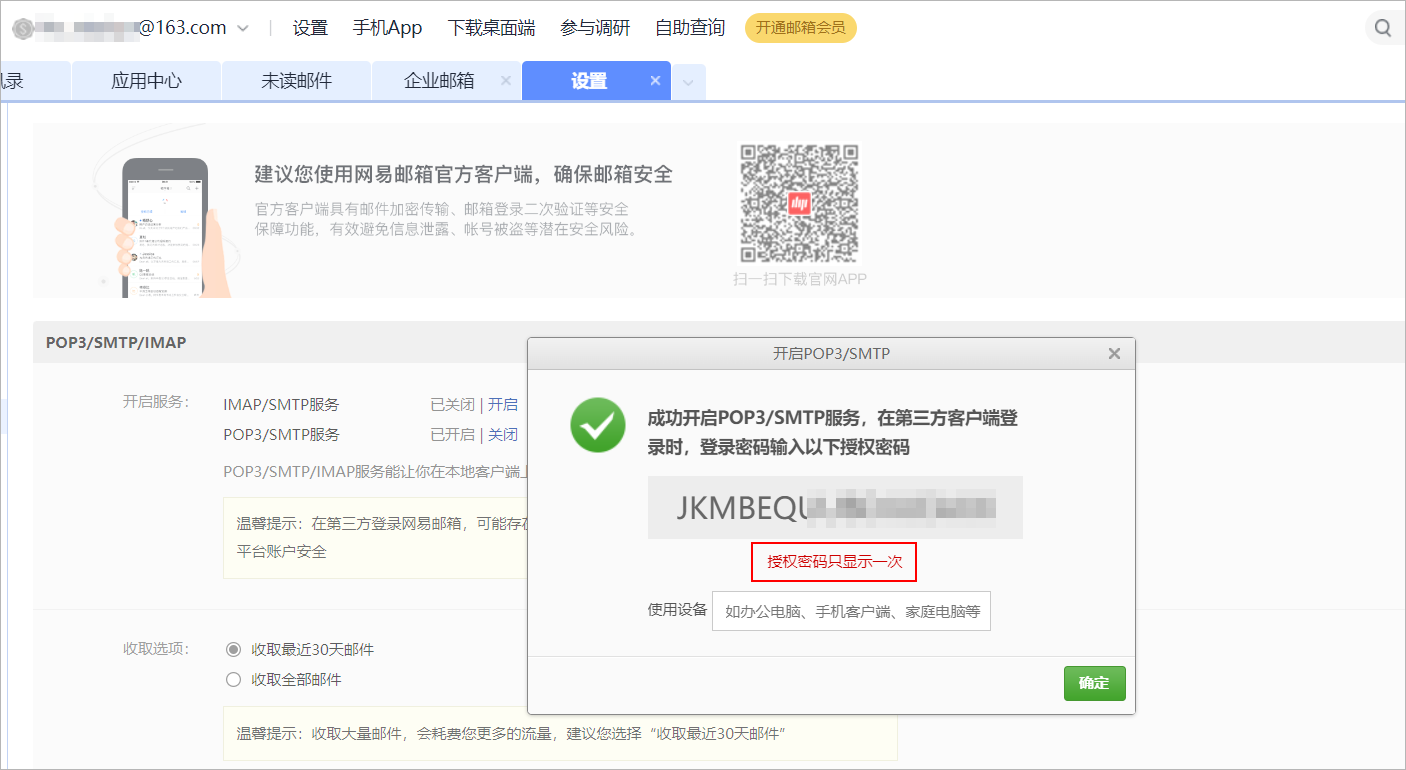
Task: Open the search magnifier icon
Action: coord(1383,28)
